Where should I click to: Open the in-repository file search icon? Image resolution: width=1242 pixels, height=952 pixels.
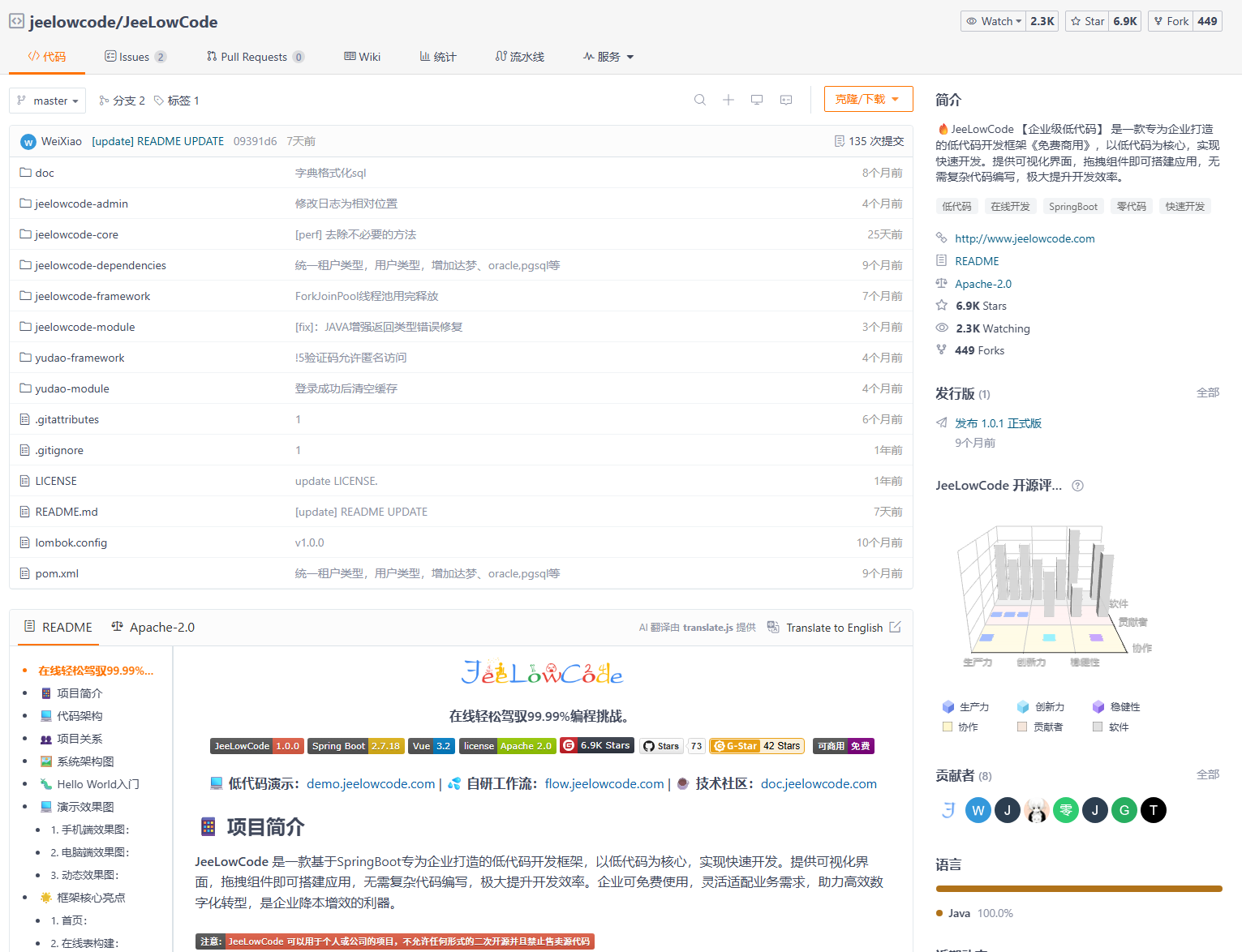[x=699, y=99]
